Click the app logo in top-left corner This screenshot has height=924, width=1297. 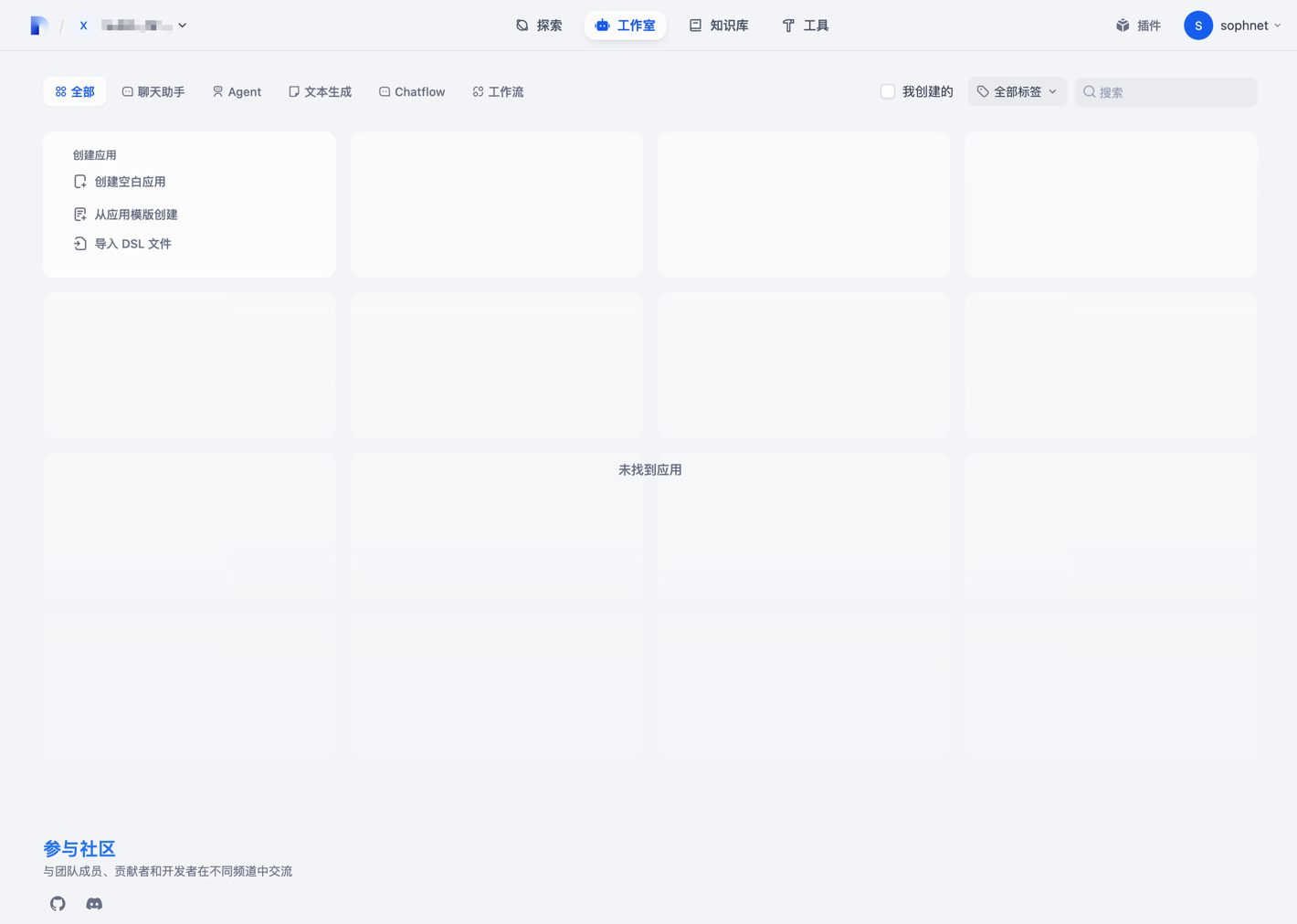[x=38, y=26]
